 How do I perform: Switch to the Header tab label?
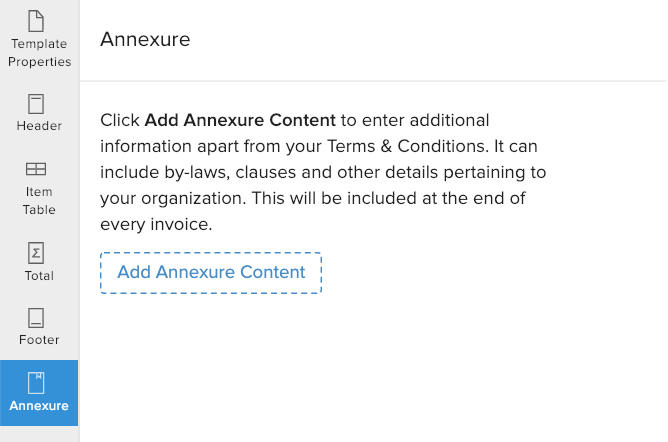tap(39, 126)
